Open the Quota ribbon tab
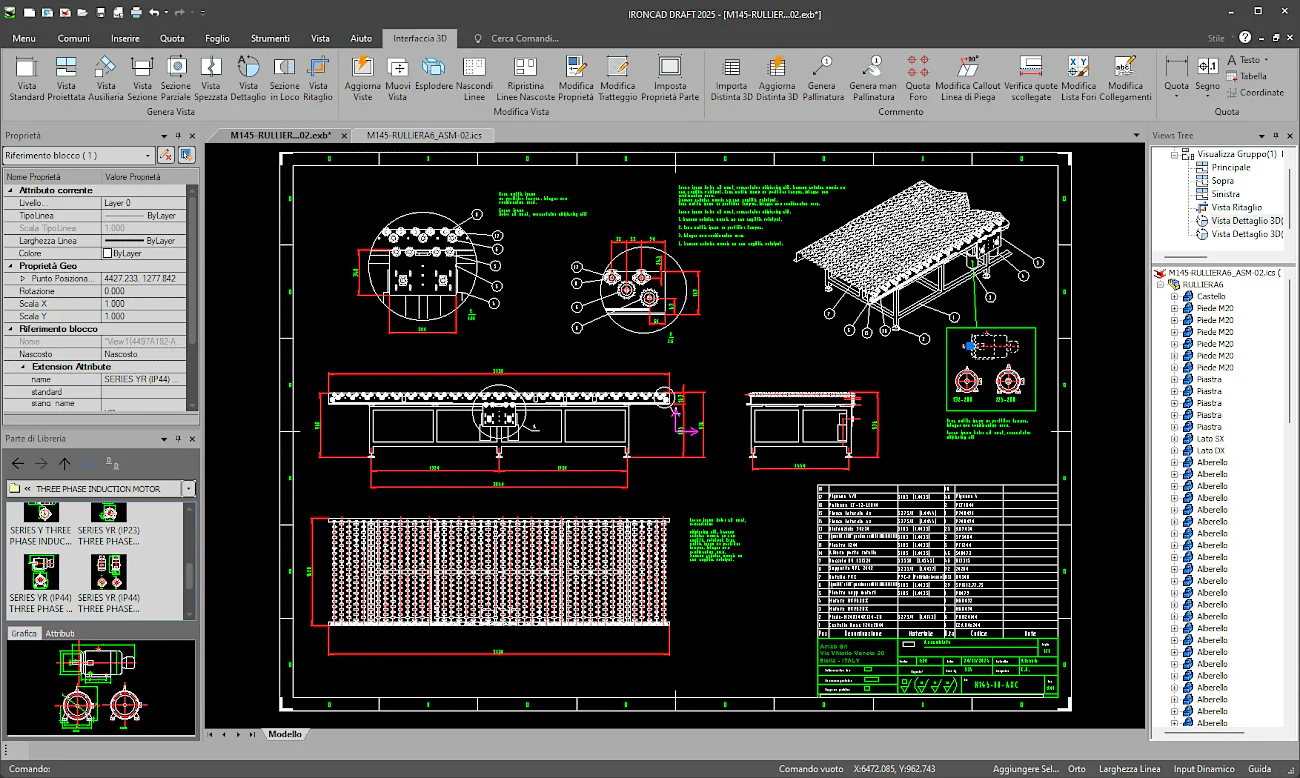Image resolution: width=1300 pixels, height=778 pixels. click(172, 39)
